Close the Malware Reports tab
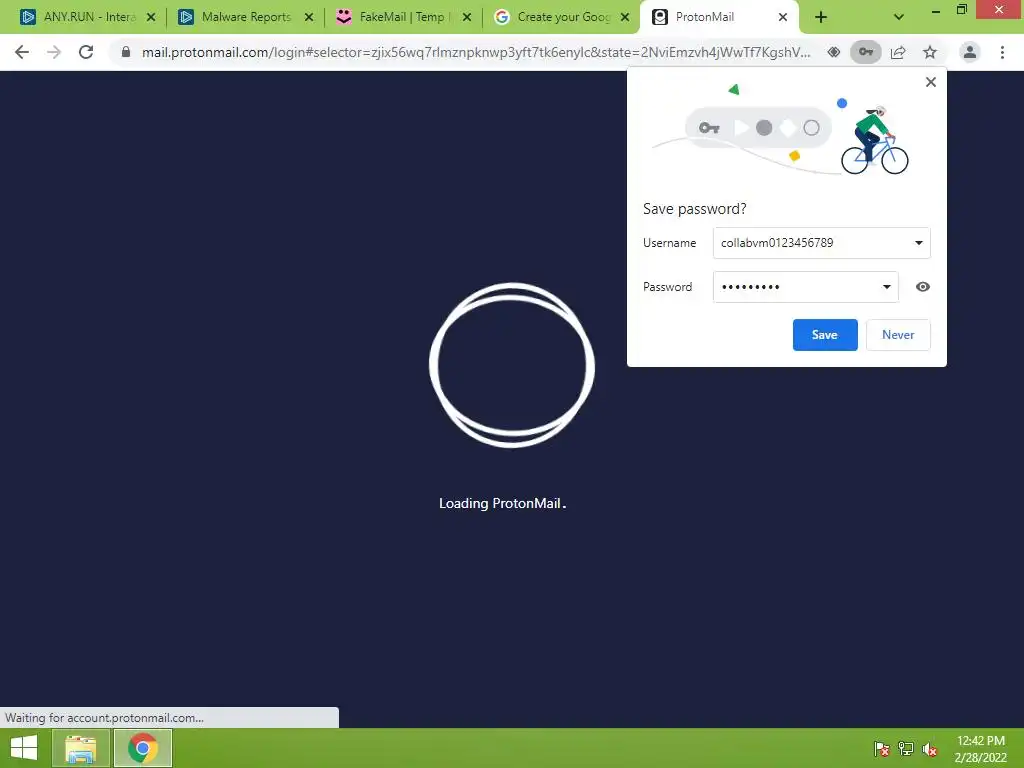The image size is (1024, 768). [x=309, y=17]
